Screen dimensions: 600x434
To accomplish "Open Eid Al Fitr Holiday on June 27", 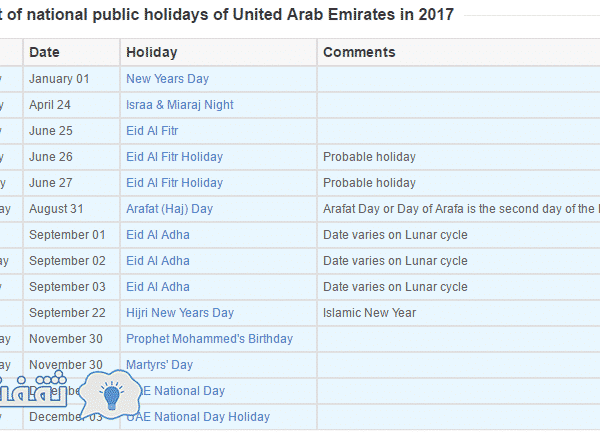I will click(x=174, y=183).
